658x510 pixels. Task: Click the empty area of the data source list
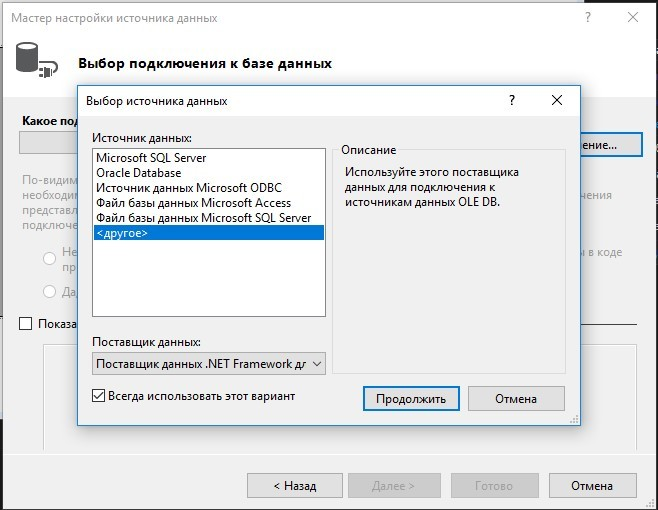coord(209,277)
